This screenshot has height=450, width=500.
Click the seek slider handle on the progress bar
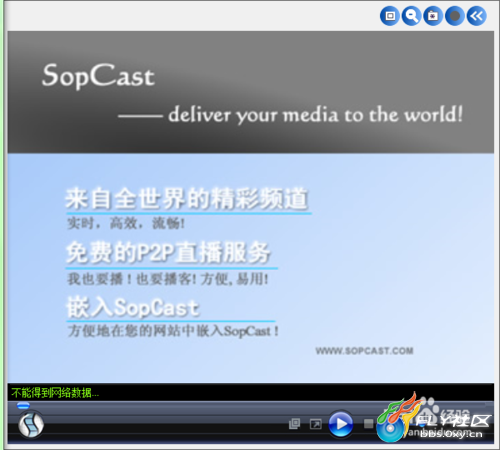(x=23, y=406)
